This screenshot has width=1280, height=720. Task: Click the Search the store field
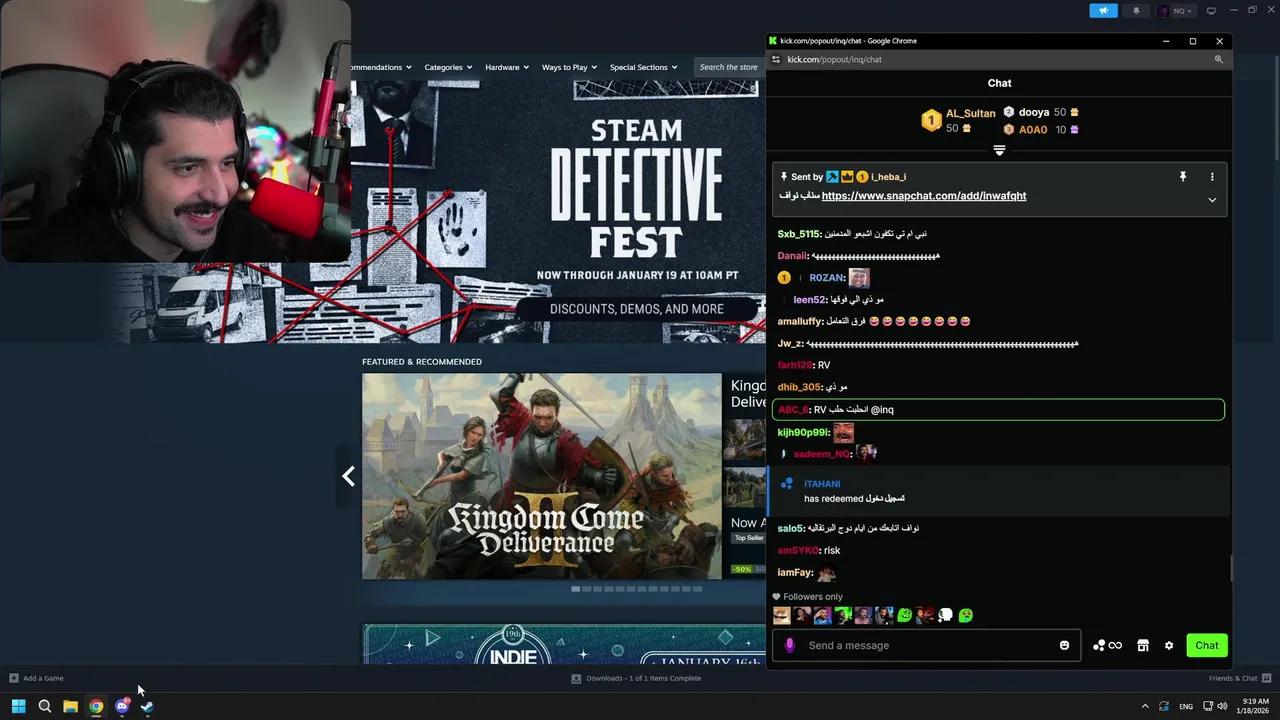[730, 67]
